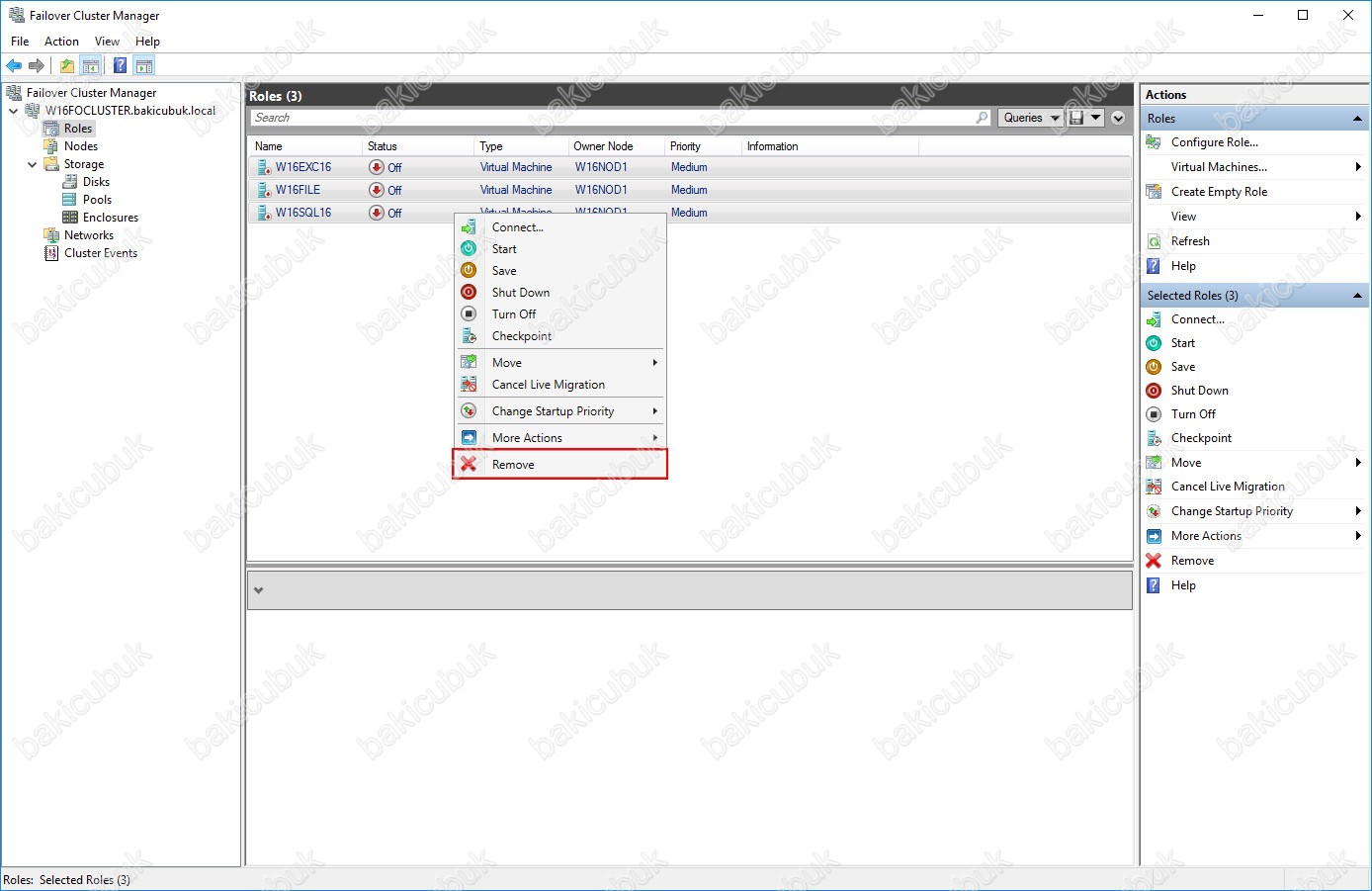This screenshot has height=891, width=1372.
Task: Click the Shut Down icon in Actions pane
Action: coord(1154,391)
